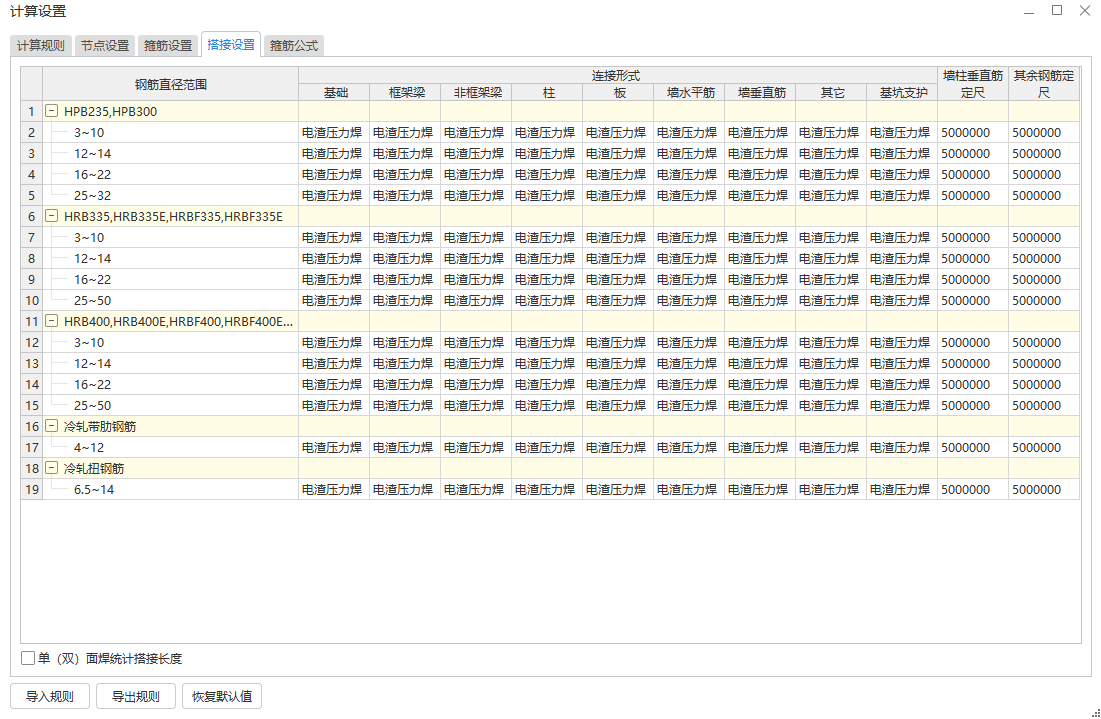
Task: Select the 非框架梁 column header
Action: click(x=477, y=93)
